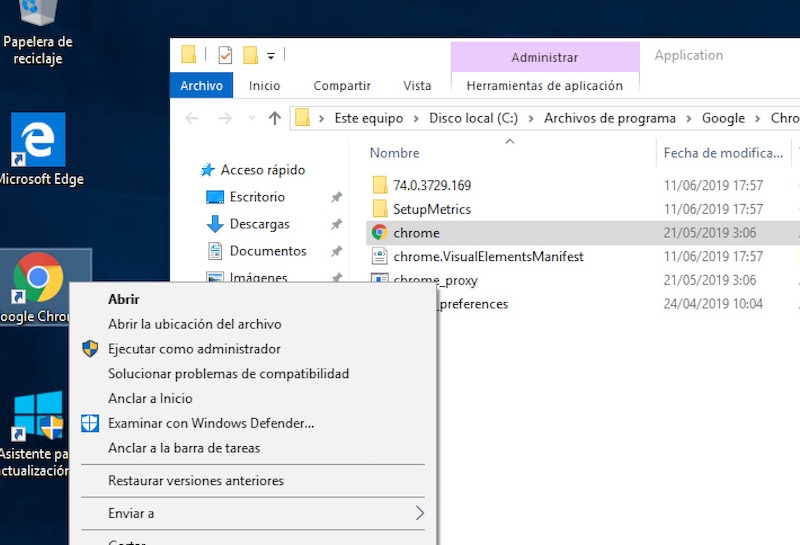Expand chevron after Archivos de programa
800x545 pixels.
tap(688, 119)
